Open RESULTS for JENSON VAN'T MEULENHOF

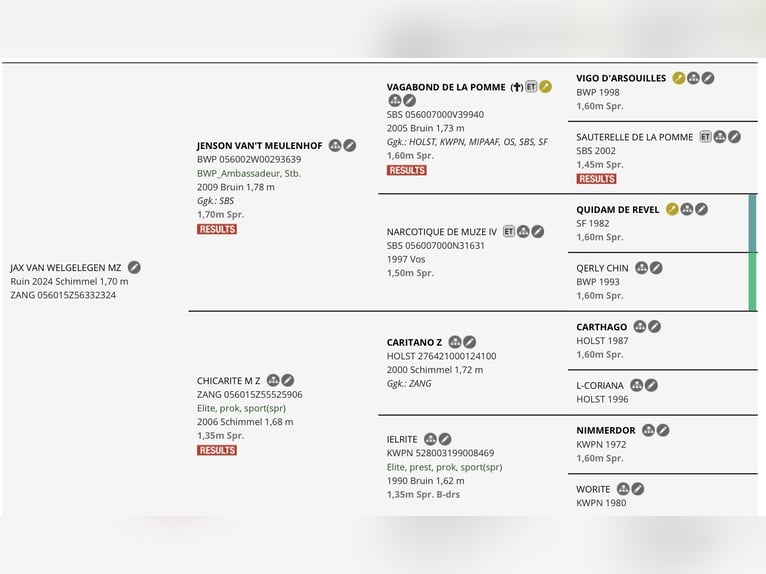pos(217,229)
